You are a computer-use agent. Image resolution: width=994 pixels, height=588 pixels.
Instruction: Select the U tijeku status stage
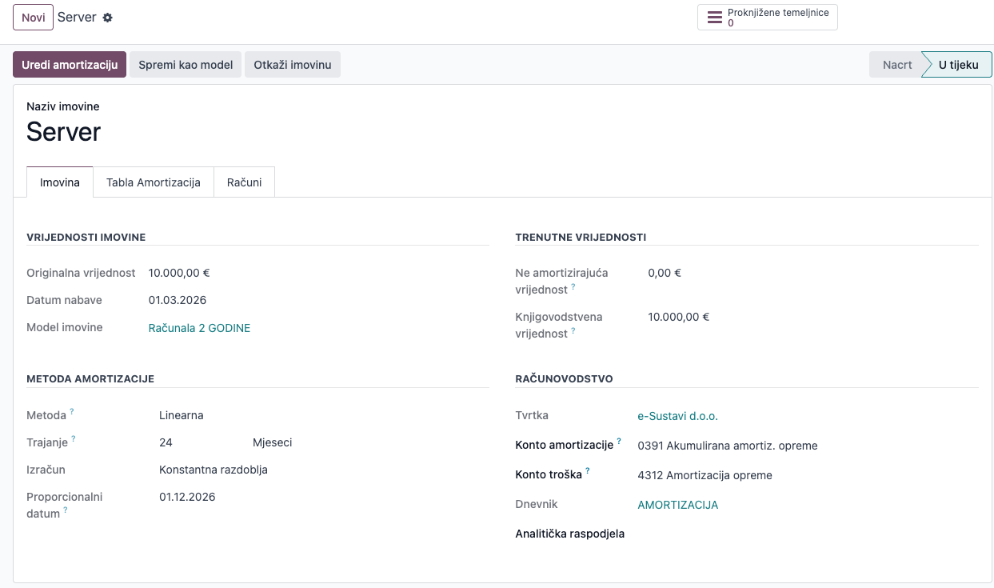[958, 65]
